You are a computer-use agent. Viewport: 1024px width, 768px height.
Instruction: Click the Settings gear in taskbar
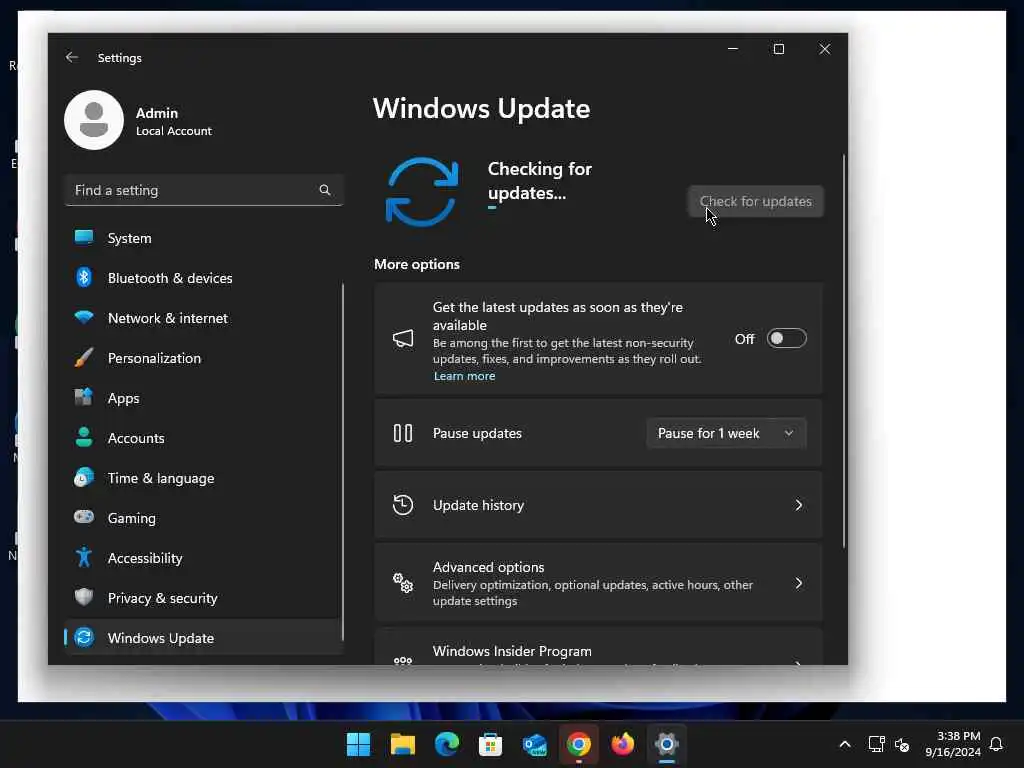(667, 744)
